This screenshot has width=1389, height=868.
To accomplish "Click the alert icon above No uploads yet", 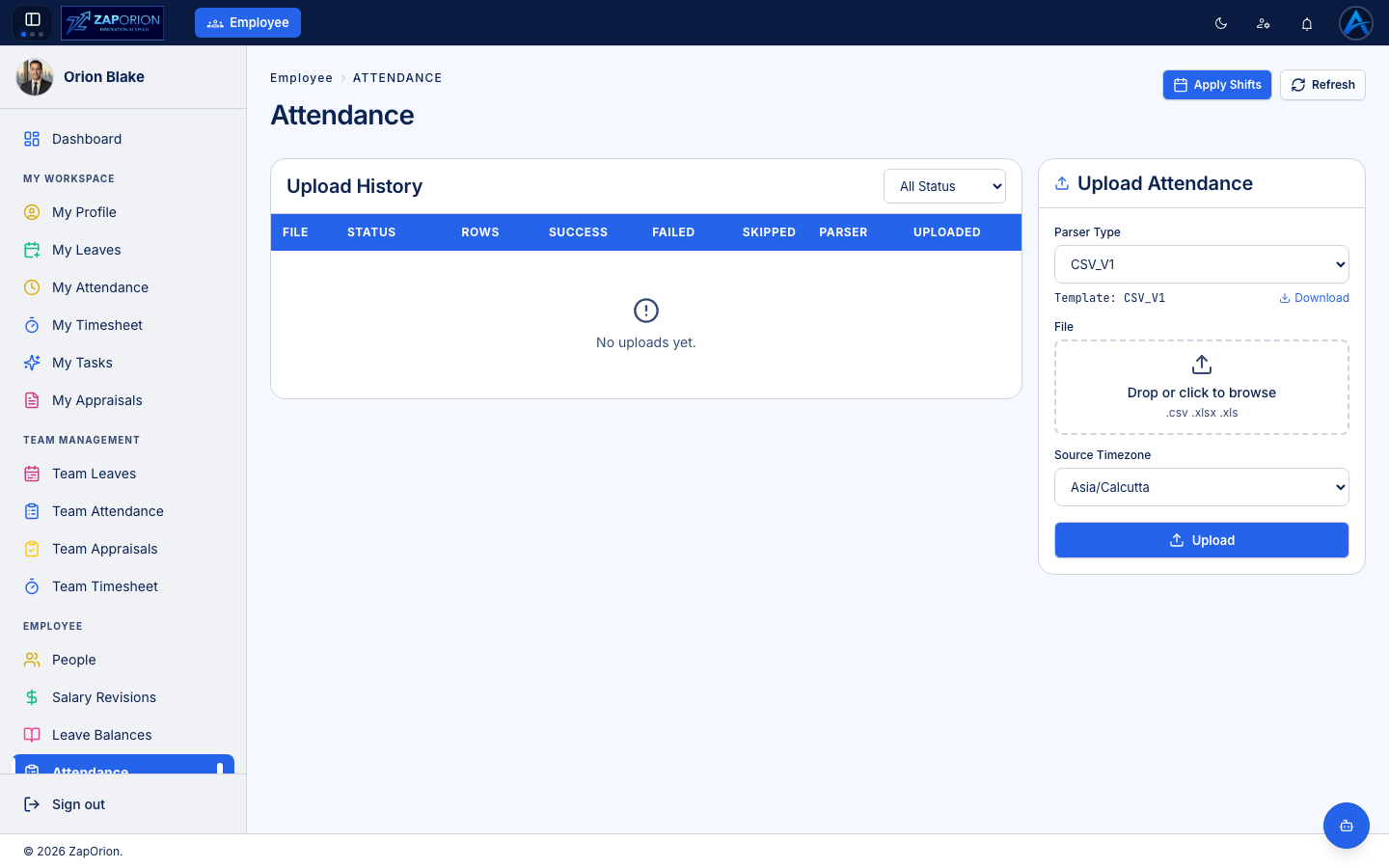I will 646,311.
